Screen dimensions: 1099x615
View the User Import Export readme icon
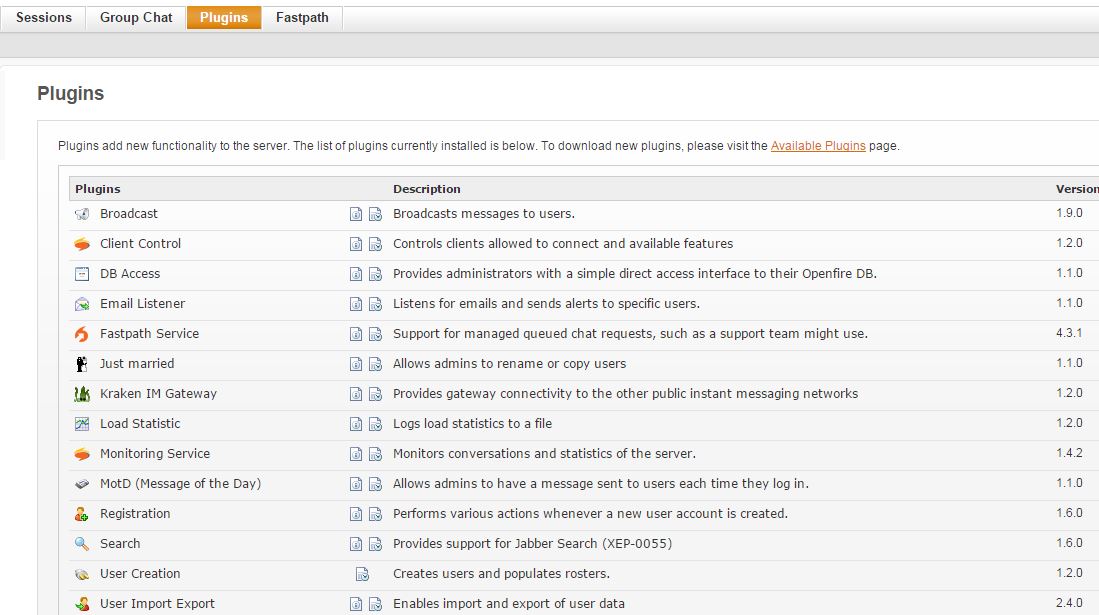pyautogui.click(x=356, y=604)
